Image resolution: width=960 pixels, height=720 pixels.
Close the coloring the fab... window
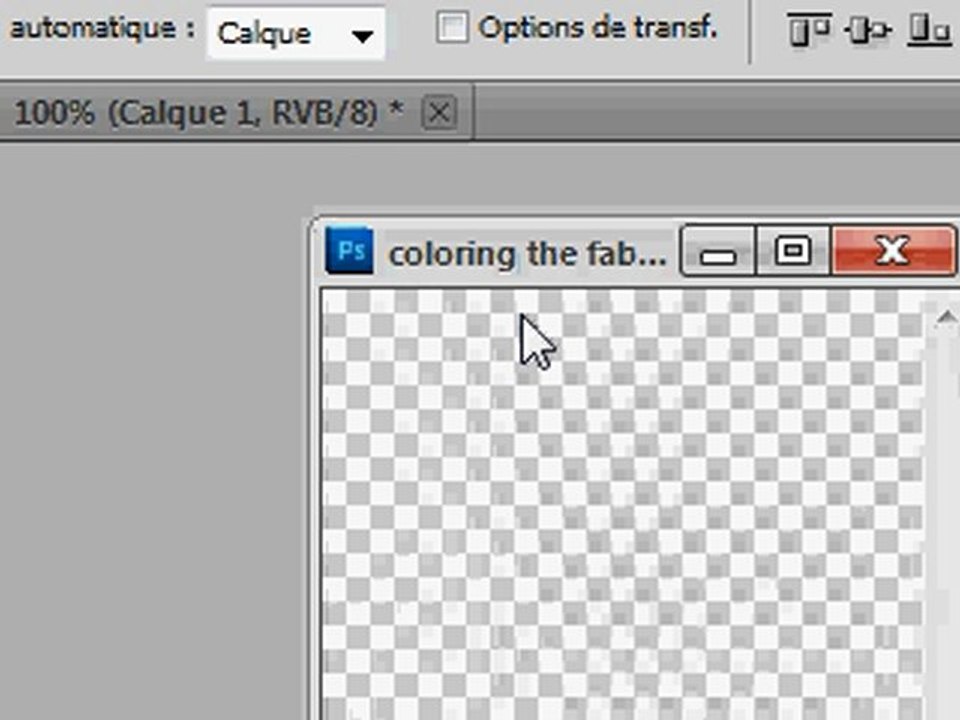(x=893, y=251)
